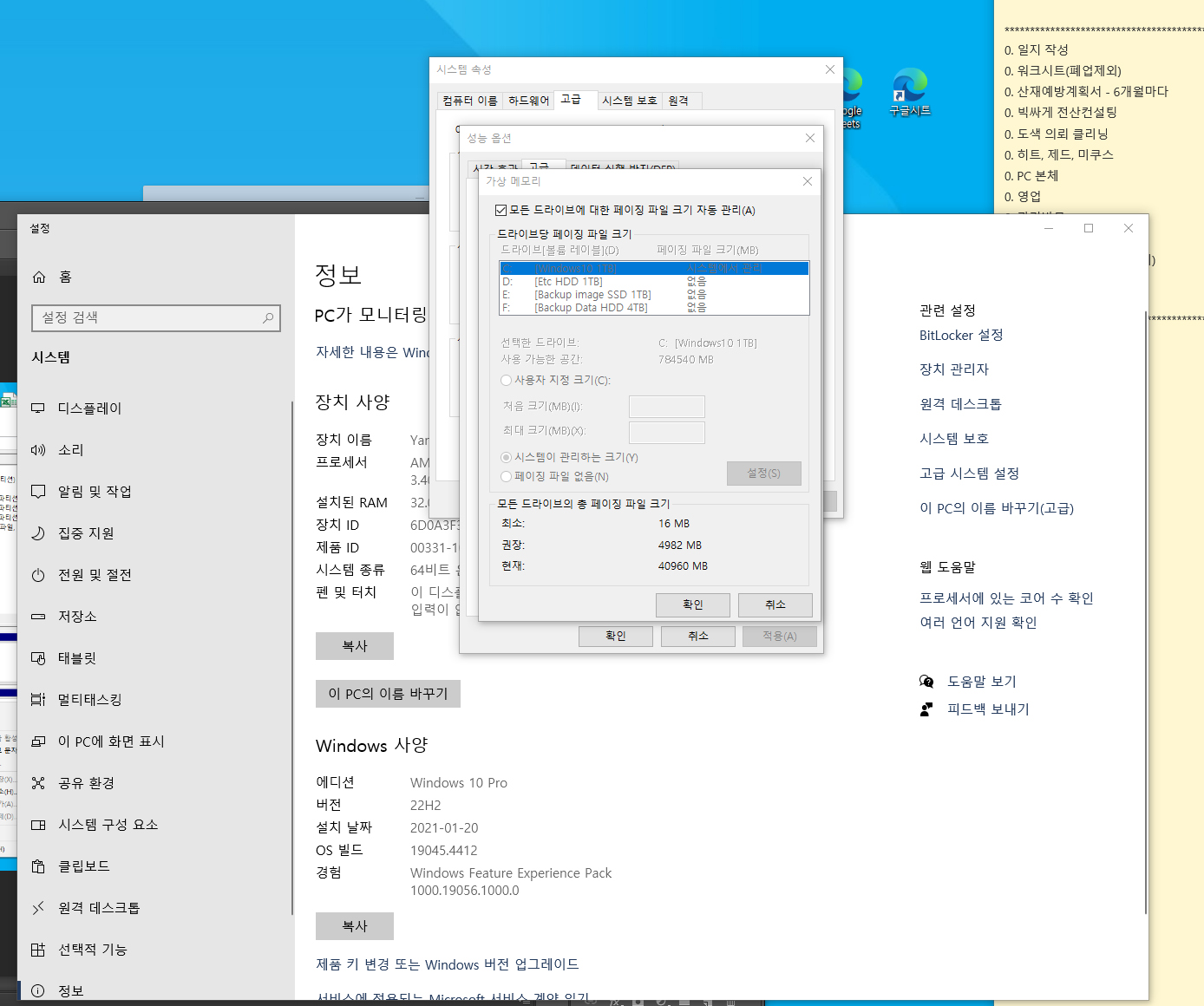Open 여러 언어 지원 확인 link
This screenshot has height=1006, width=1204.
(x=978, y=623)
